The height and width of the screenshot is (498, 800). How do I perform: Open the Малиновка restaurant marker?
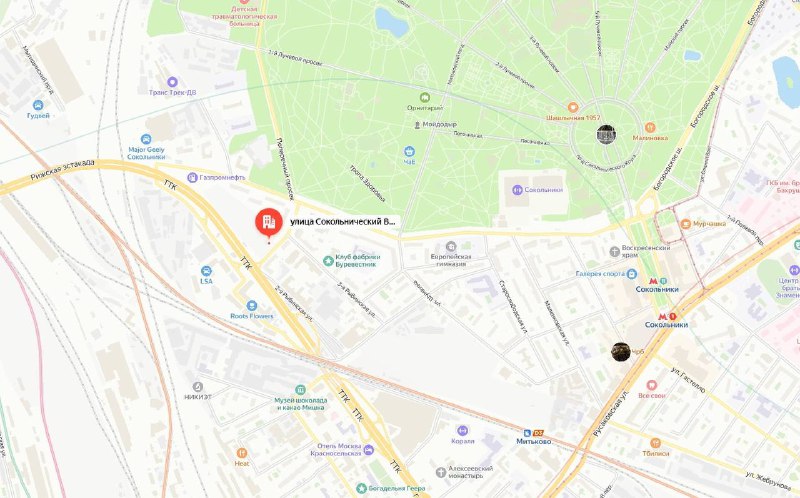tap(650, 127)
